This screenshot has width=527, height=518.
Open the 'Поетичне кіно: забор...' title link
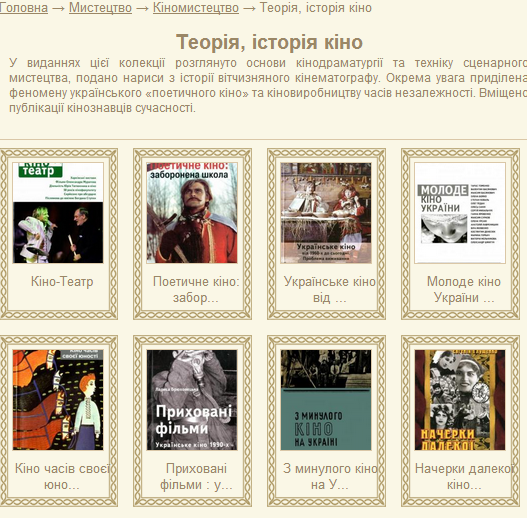(x=196, y=290)
